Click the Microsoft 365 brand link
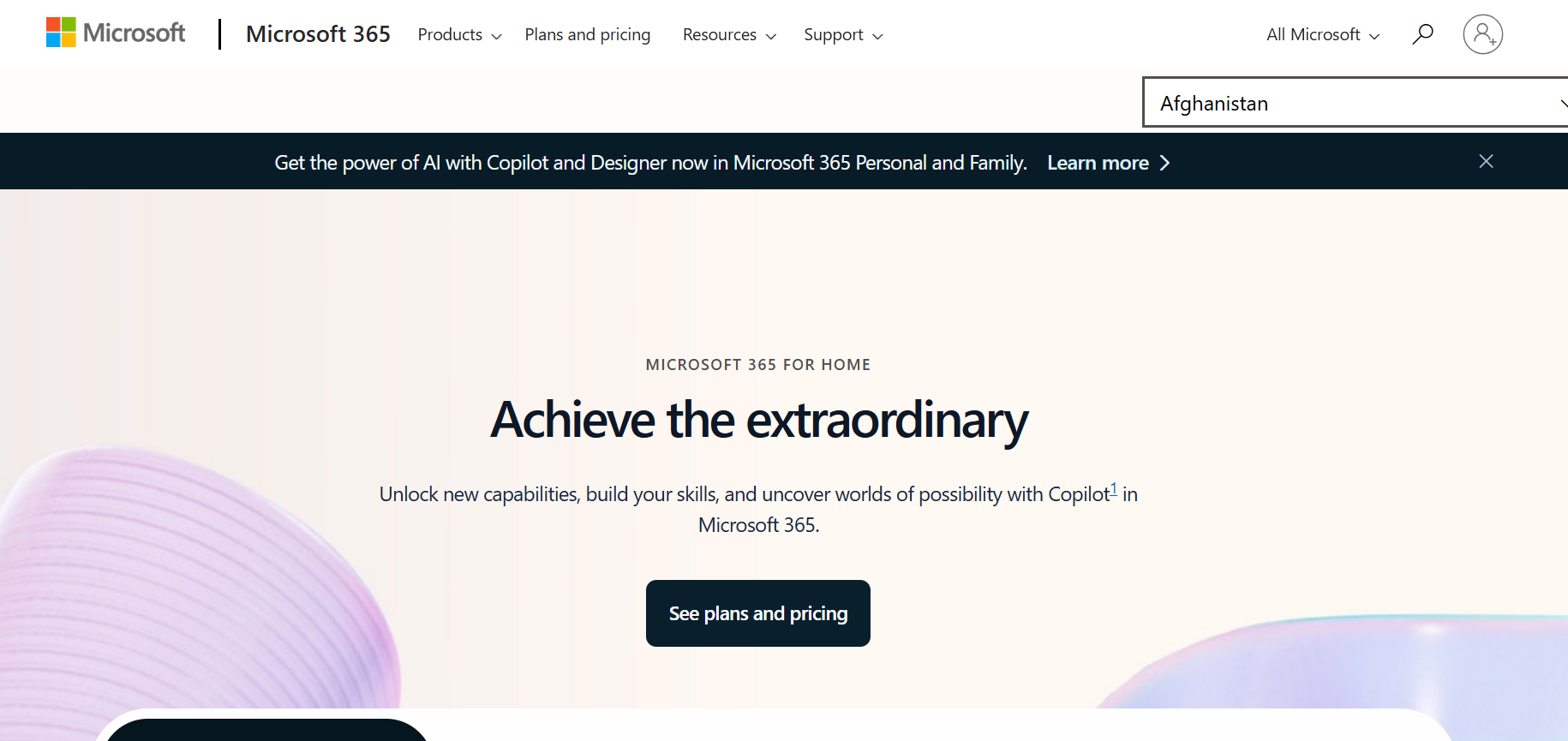 318,34
